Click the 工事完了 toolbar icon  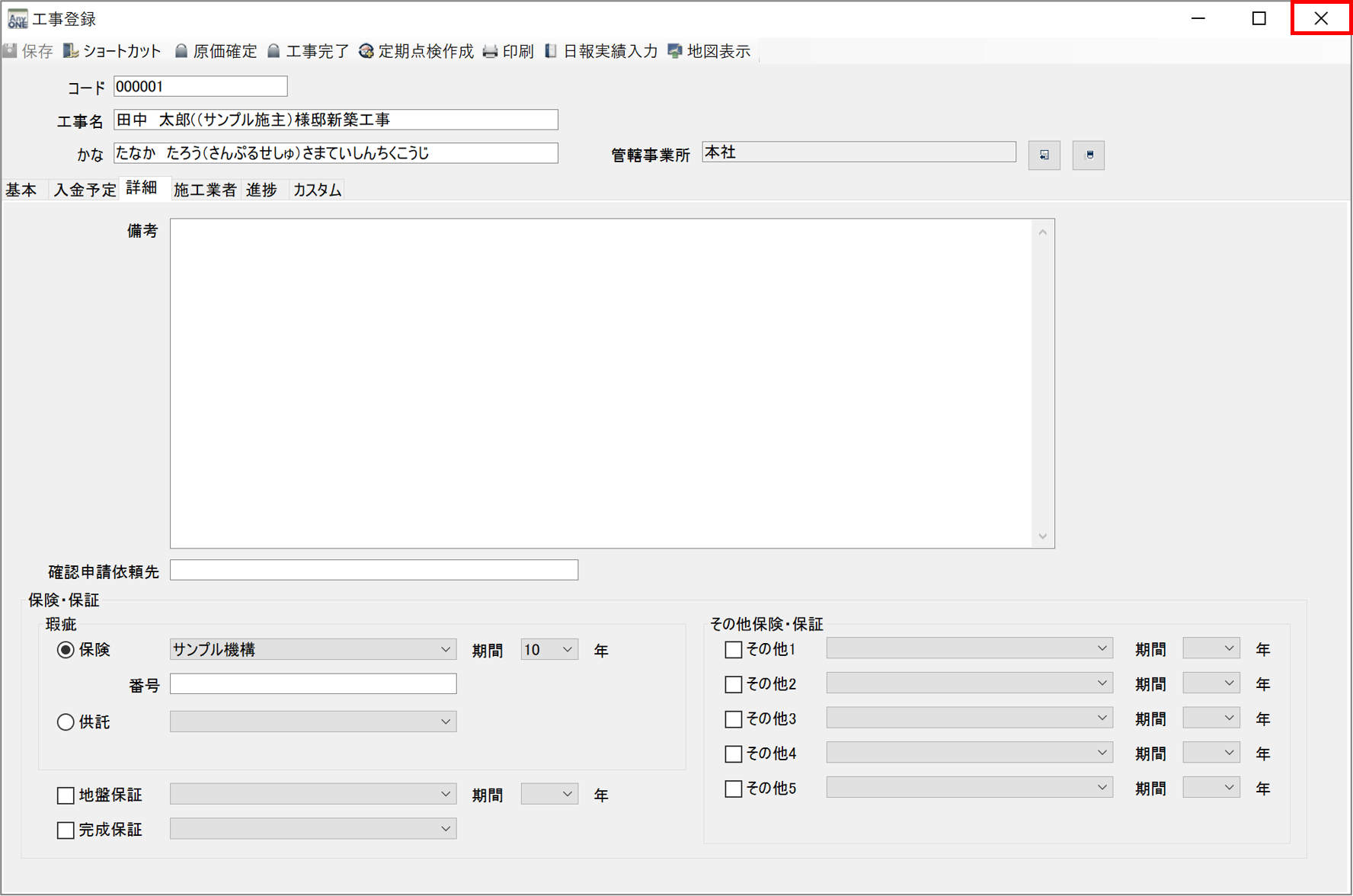coord(273,51)
